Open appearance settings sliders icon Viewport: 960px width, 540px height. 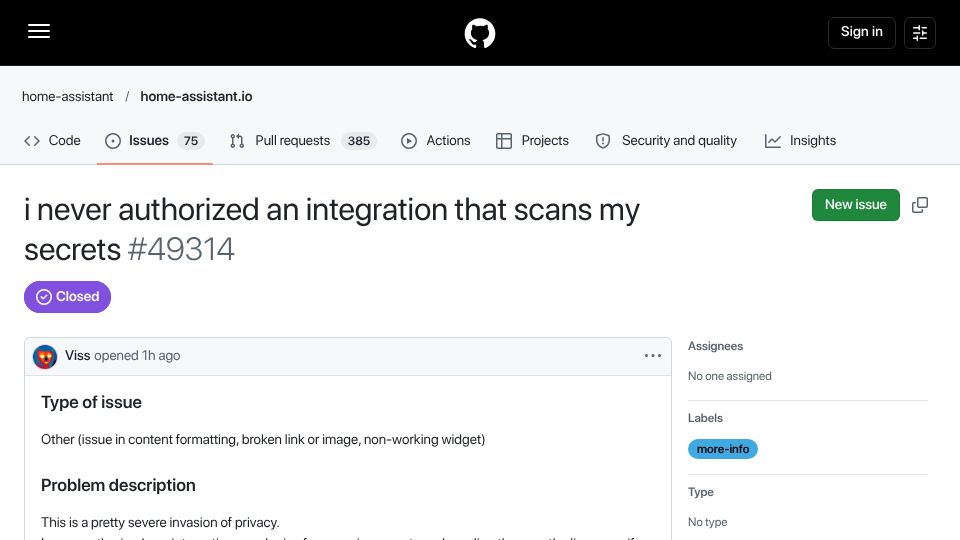[920, 32]
